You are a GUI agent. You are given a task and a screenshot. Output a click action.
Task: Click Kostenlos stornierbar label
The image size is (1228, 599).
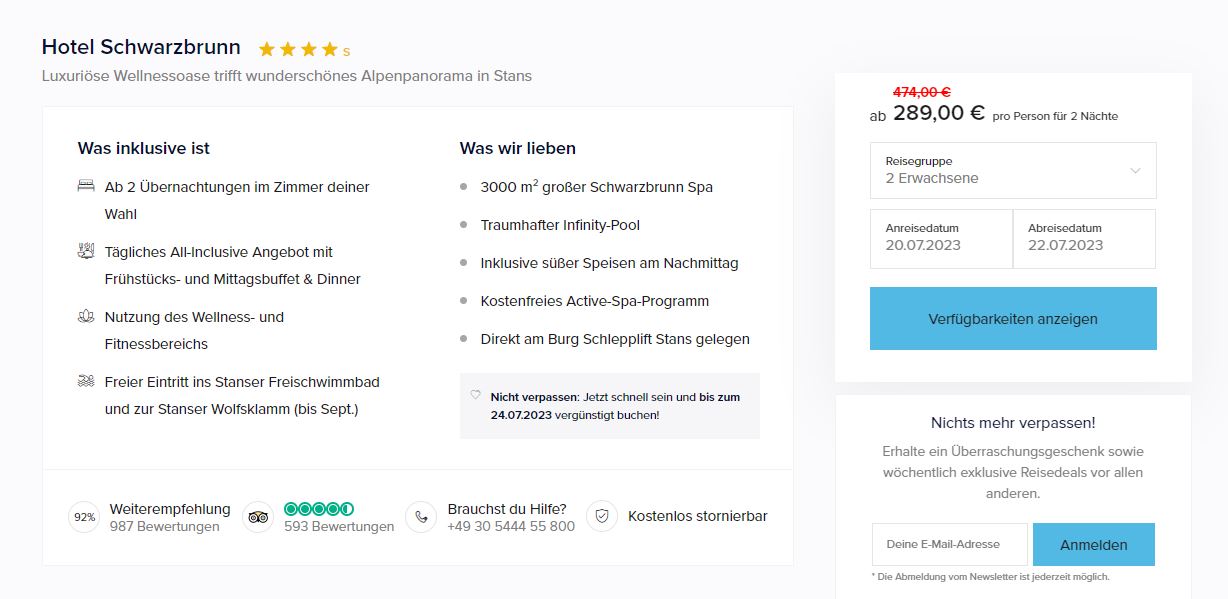pyautogui.click(x=698, y=517)
